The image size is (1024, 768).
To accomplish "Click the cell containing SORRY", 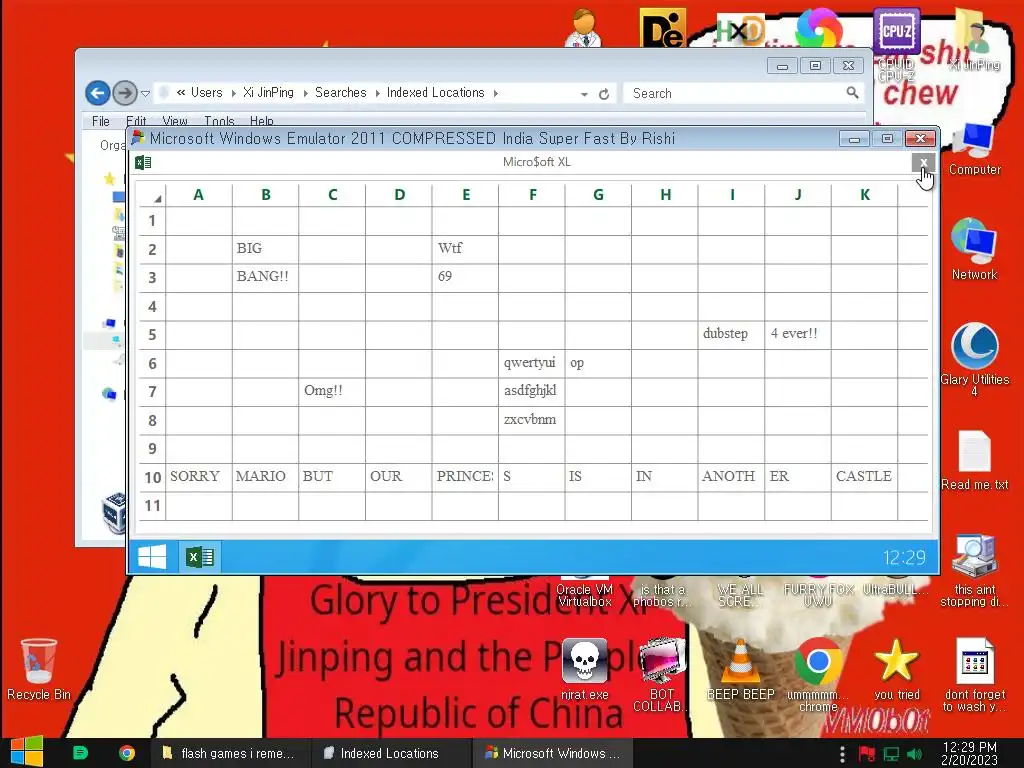I will 199,477.
